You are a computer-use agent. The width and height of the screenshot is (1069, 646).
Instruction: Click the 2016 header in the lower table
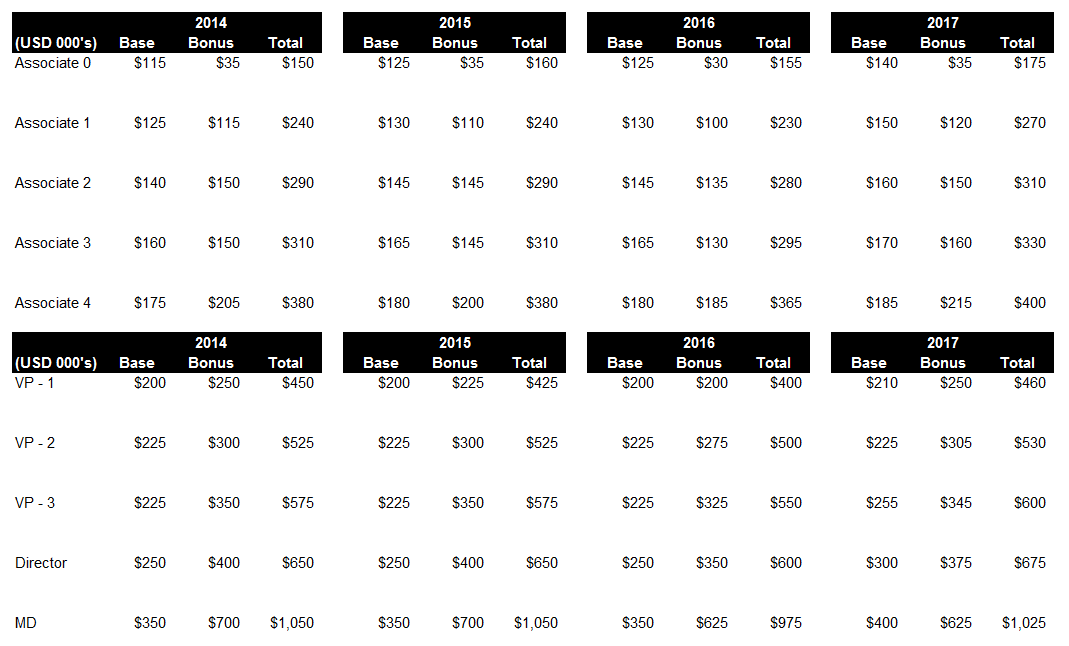699,343
